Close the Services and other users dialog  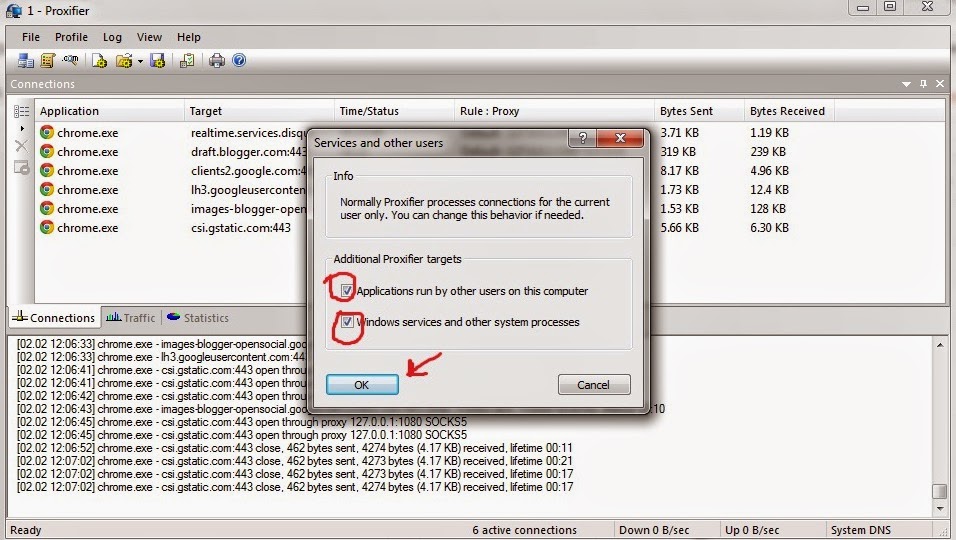620,138
